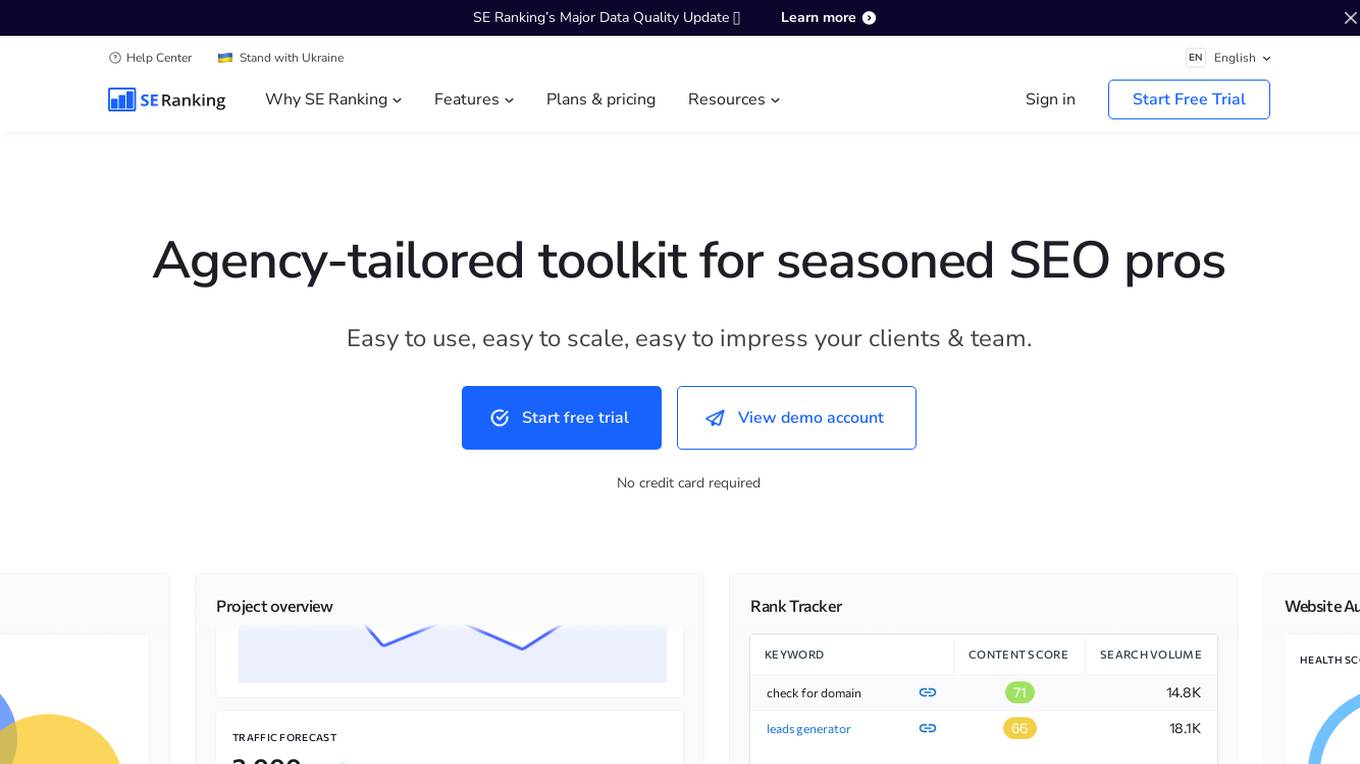Click the leads generator keyword link

pyautogui.click(x=808, y=729)
